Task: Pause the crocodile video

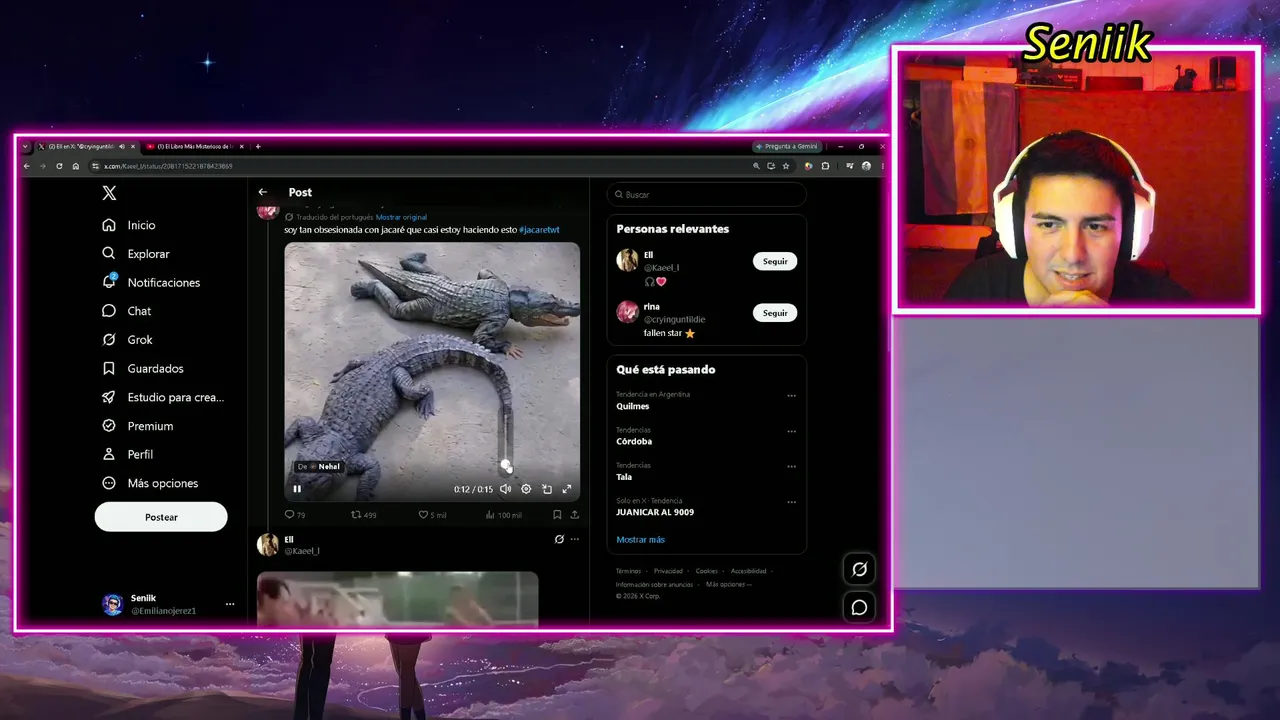Action: click(297, 489)
